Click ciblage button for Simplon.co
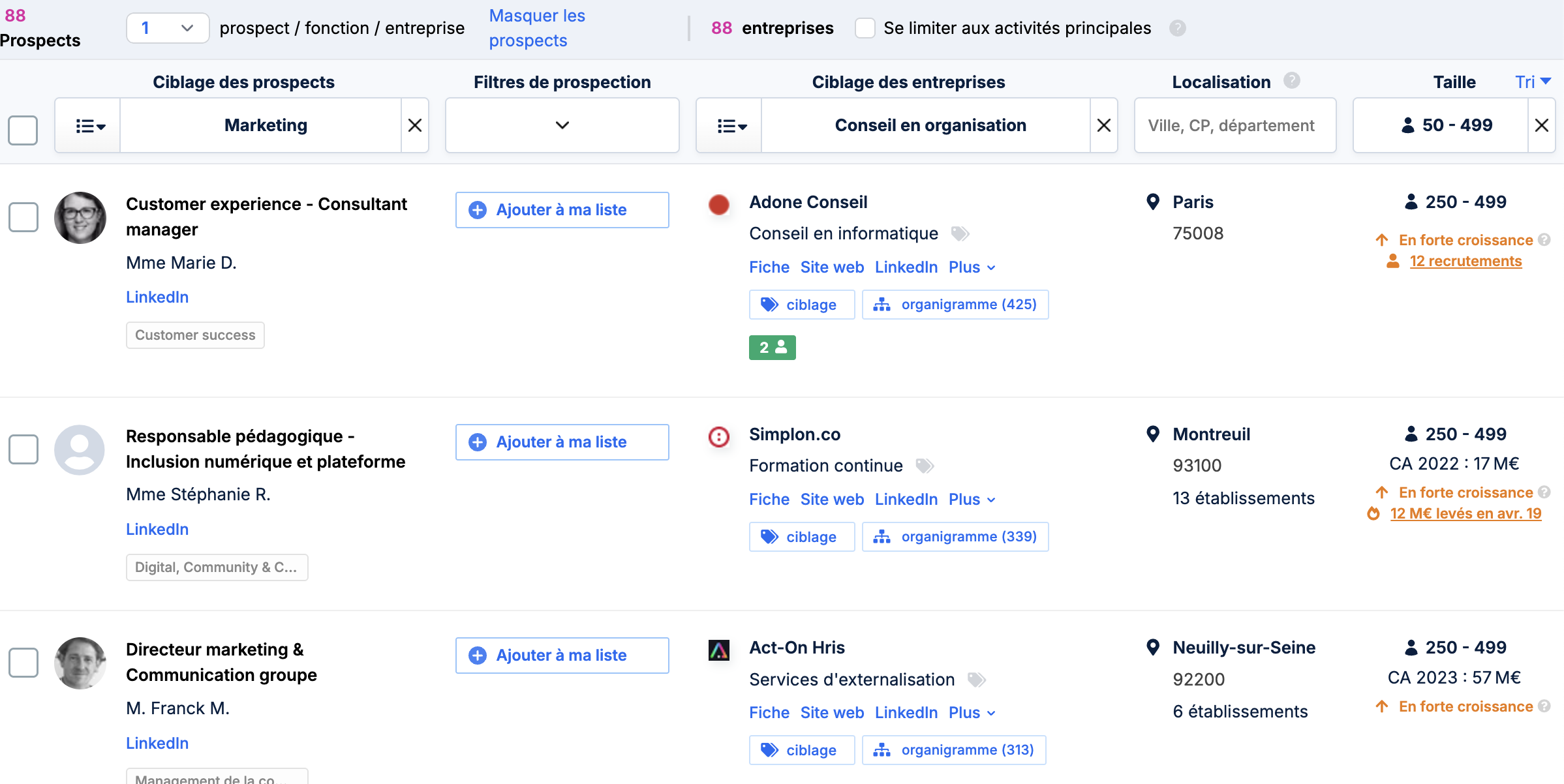 (802, 537)
